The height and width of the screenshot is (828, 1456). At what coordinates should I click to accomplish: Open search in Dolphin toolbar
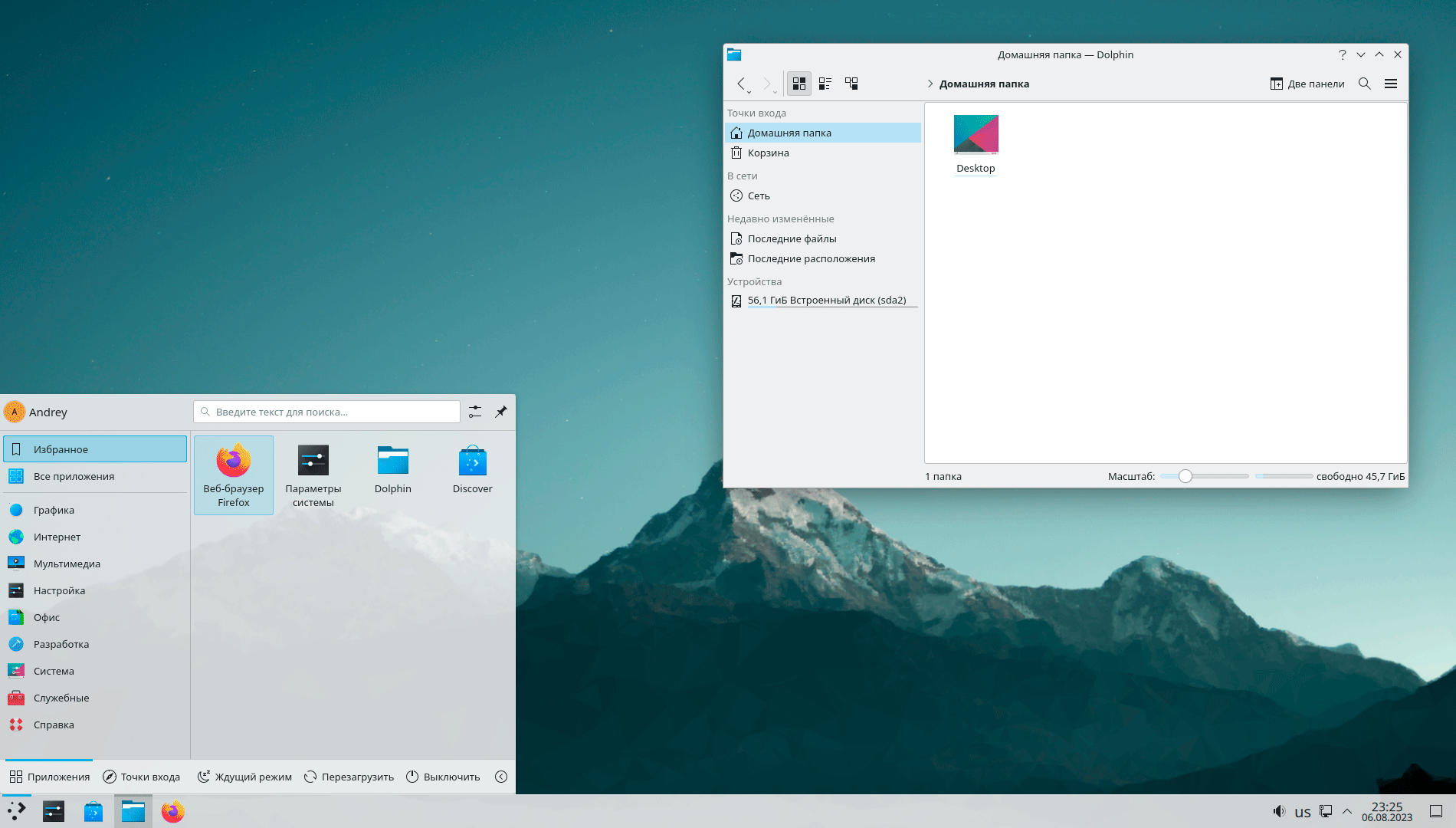(1364, 84)
